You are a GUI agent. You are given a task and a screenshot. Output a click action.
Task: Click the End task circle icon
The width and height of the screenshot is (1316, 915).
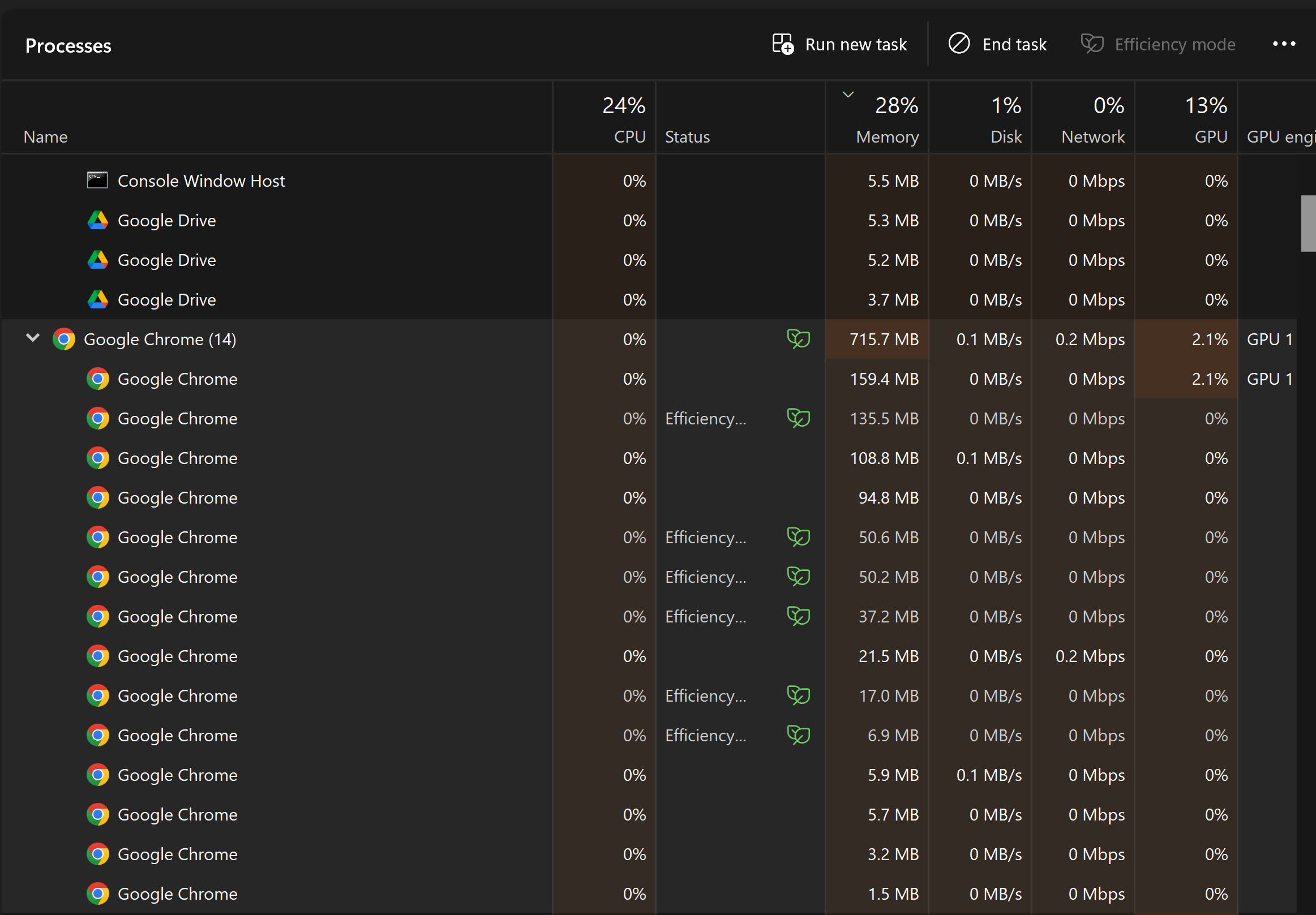(x=959, y=44)
